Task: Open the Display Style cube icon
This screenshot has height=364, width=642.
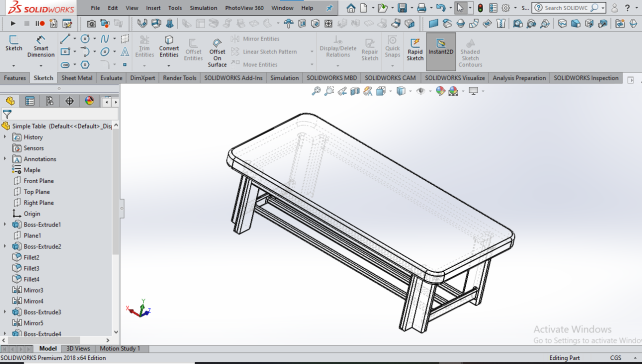Action: (401, 91)
